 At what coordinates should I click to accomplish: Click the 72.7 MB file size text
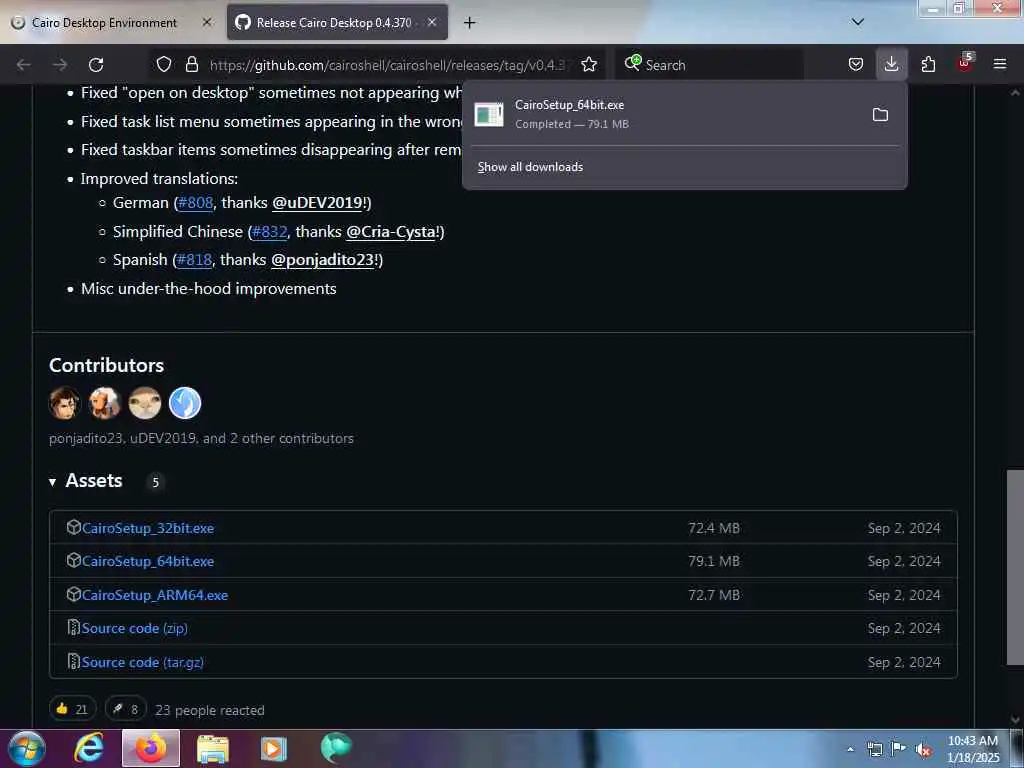714,596
